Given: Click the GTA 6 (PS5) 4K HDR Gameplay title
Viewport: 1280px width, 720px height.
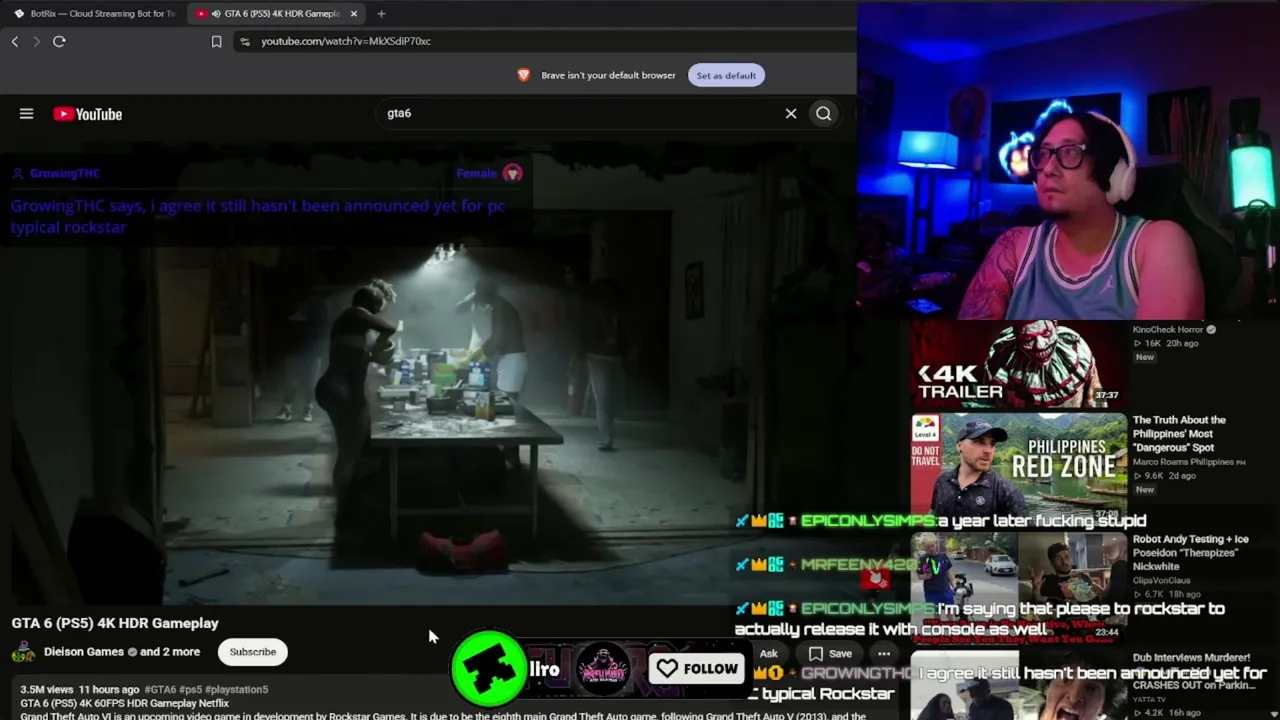Looking at the screenshot, I should point(115,623).
